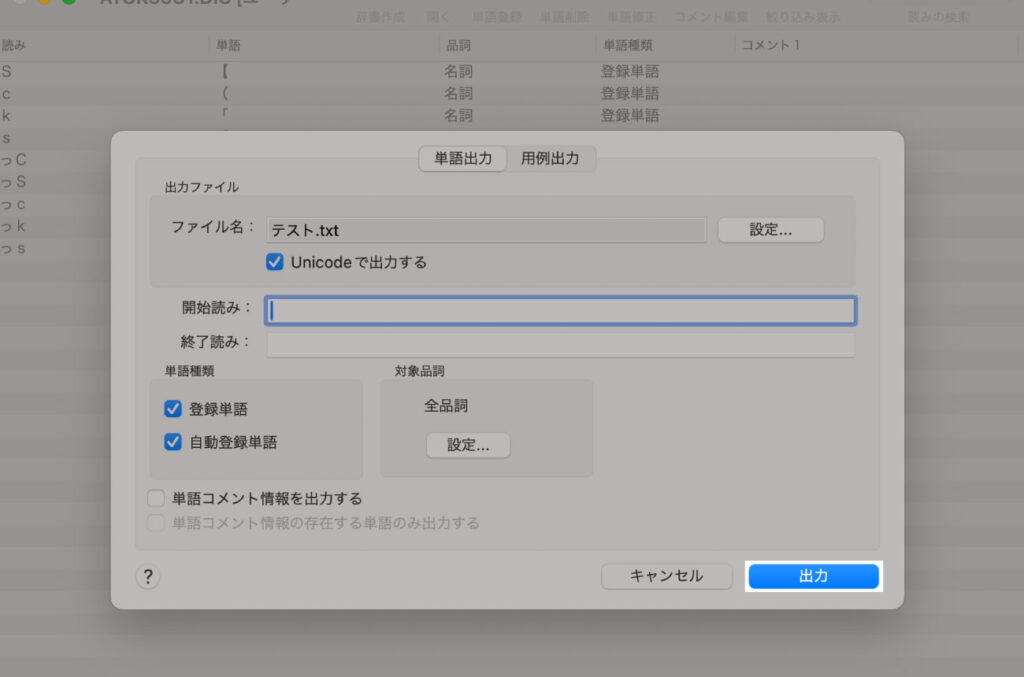Viewport: 1024px width, 677px height.
Task: Click 登録単語 in the c row
Action: click(x=630, y=93)
